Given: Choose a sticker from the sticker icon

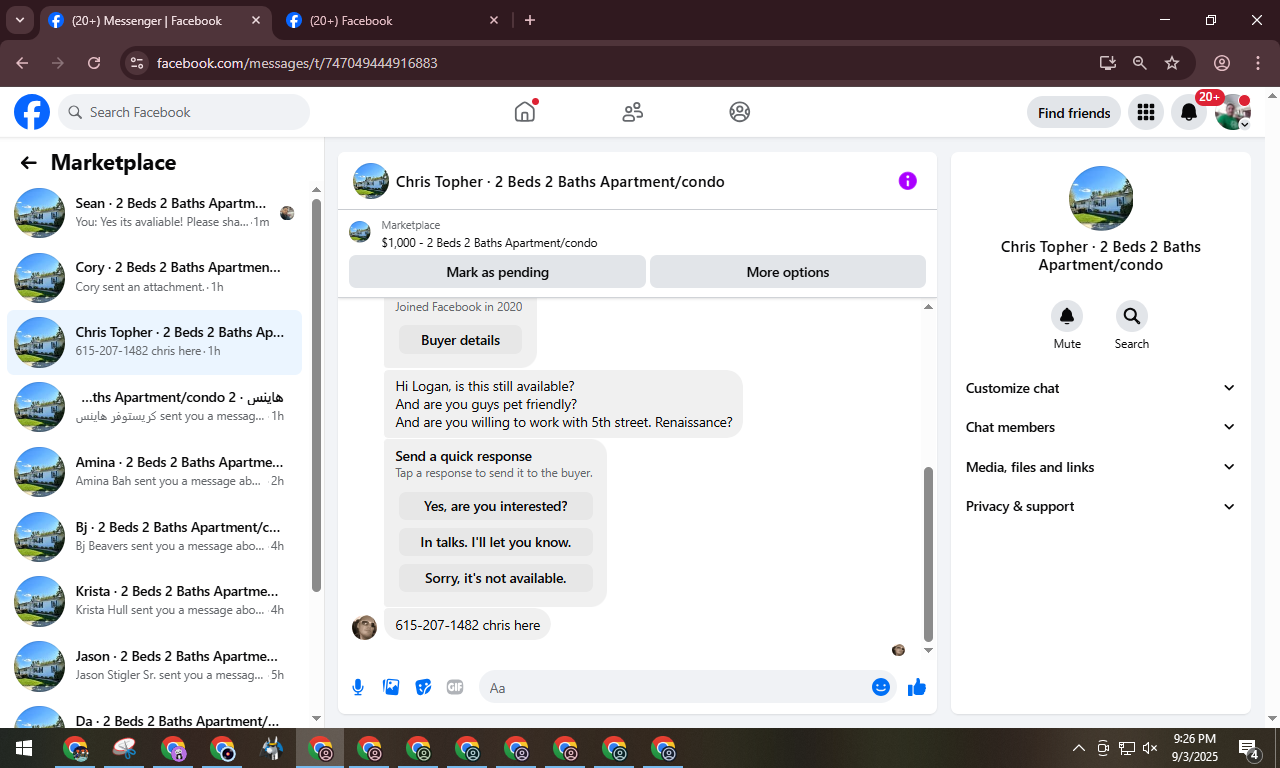Looking at the screenshot, I should click(423, 687).
